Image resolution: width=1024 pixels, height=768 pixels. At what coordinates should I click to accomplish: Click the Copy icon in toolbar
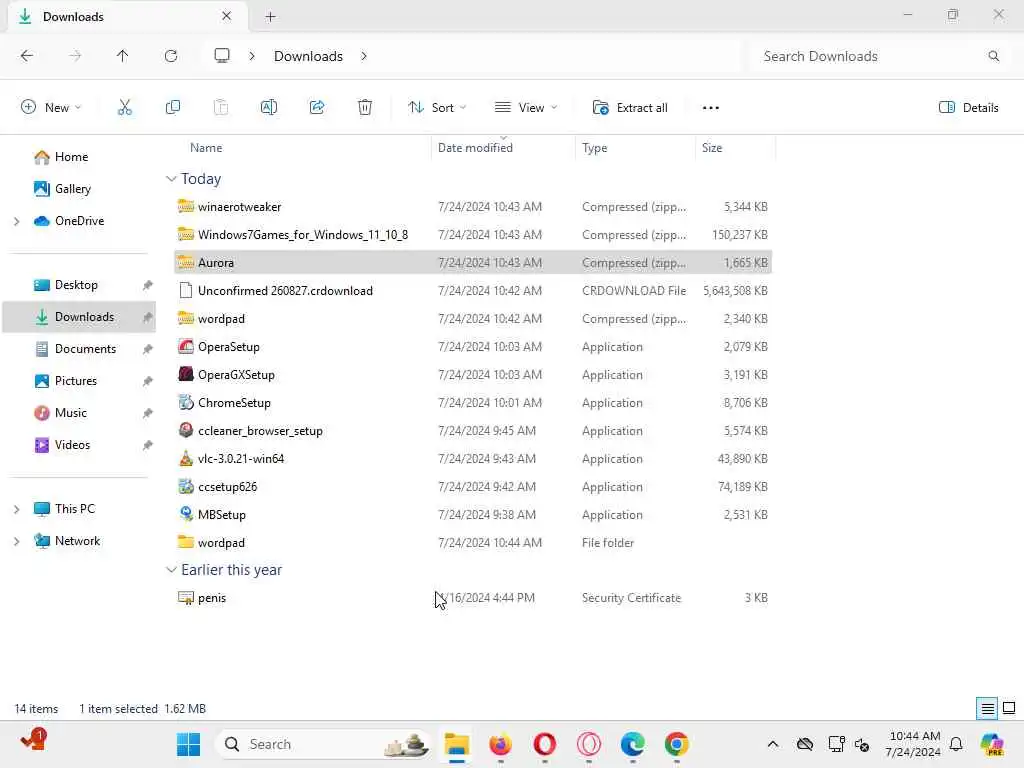(x=172, y=108)
